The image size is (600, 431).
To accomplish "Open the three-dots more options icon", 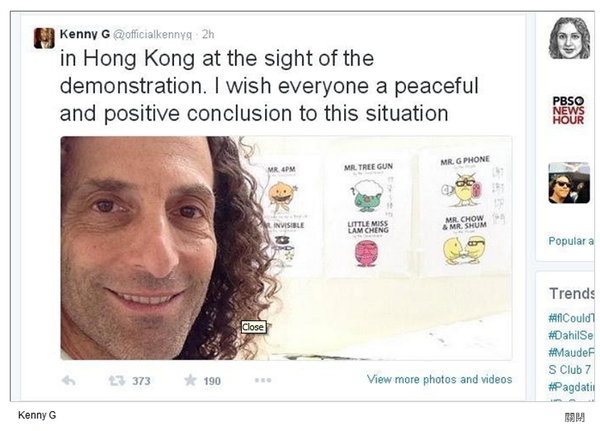I will click(x=263, y=380).
